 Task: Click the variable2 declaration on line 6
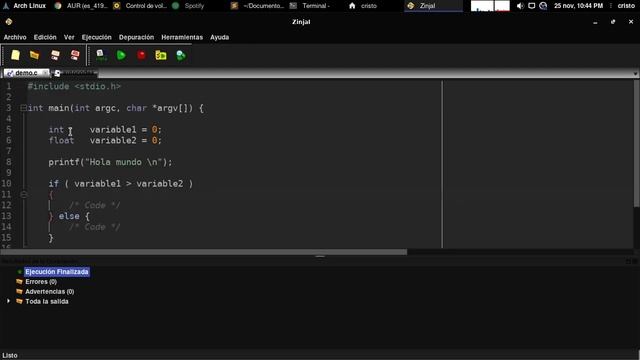point(105,140)
